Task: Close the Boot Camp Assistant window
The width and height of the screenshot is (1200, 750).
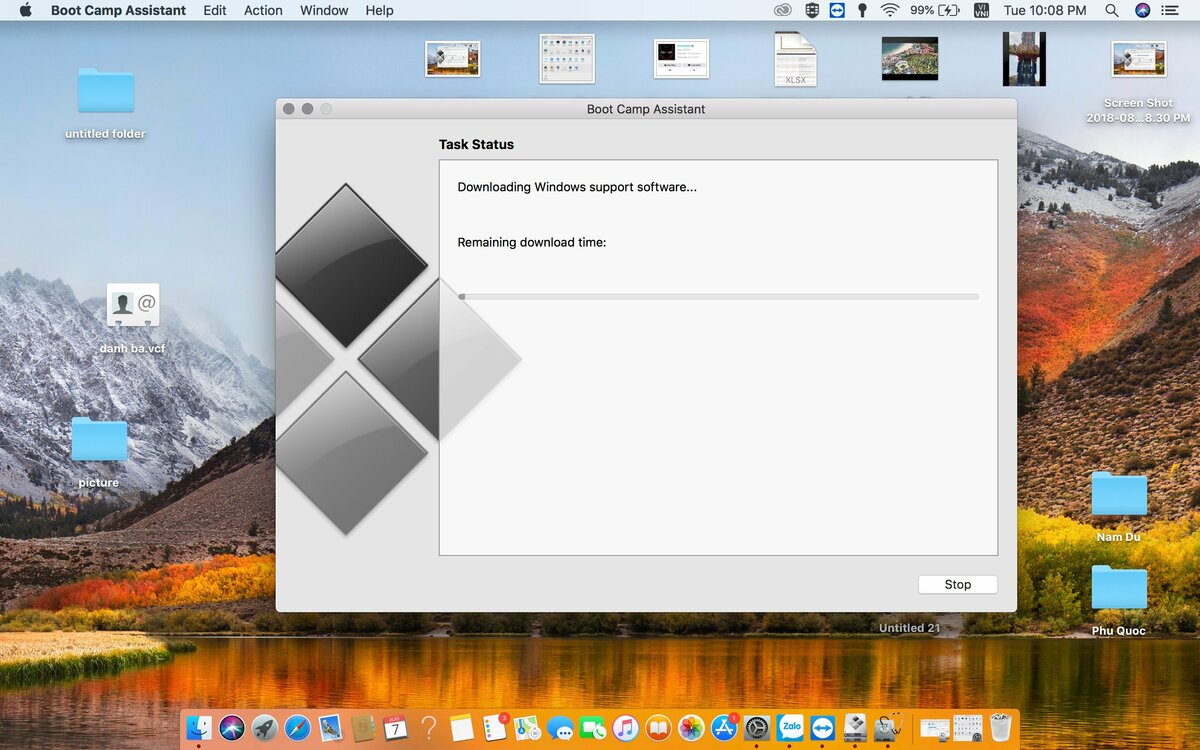Action: pyautogui.click(x=289, y=109)
